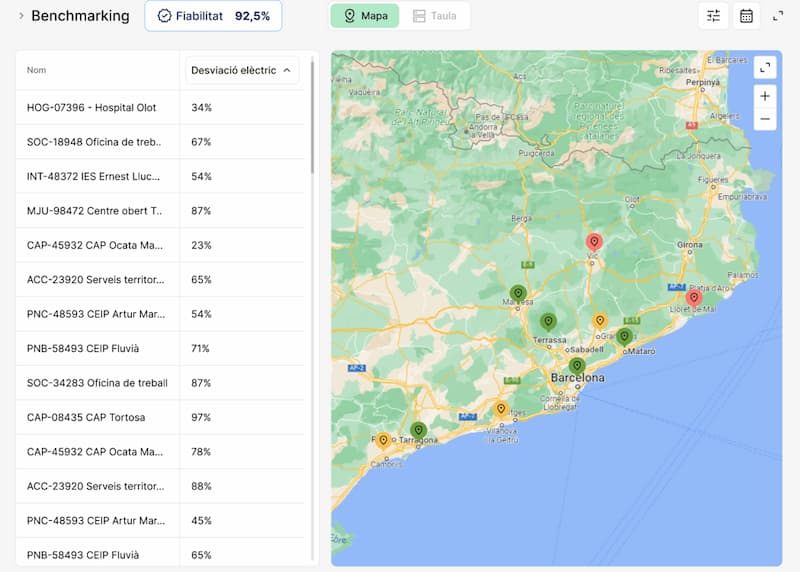Select the green marker near Mataró
Image resolution: width=800 pixels, height=572 pixels.
click(x=624, y=337)
